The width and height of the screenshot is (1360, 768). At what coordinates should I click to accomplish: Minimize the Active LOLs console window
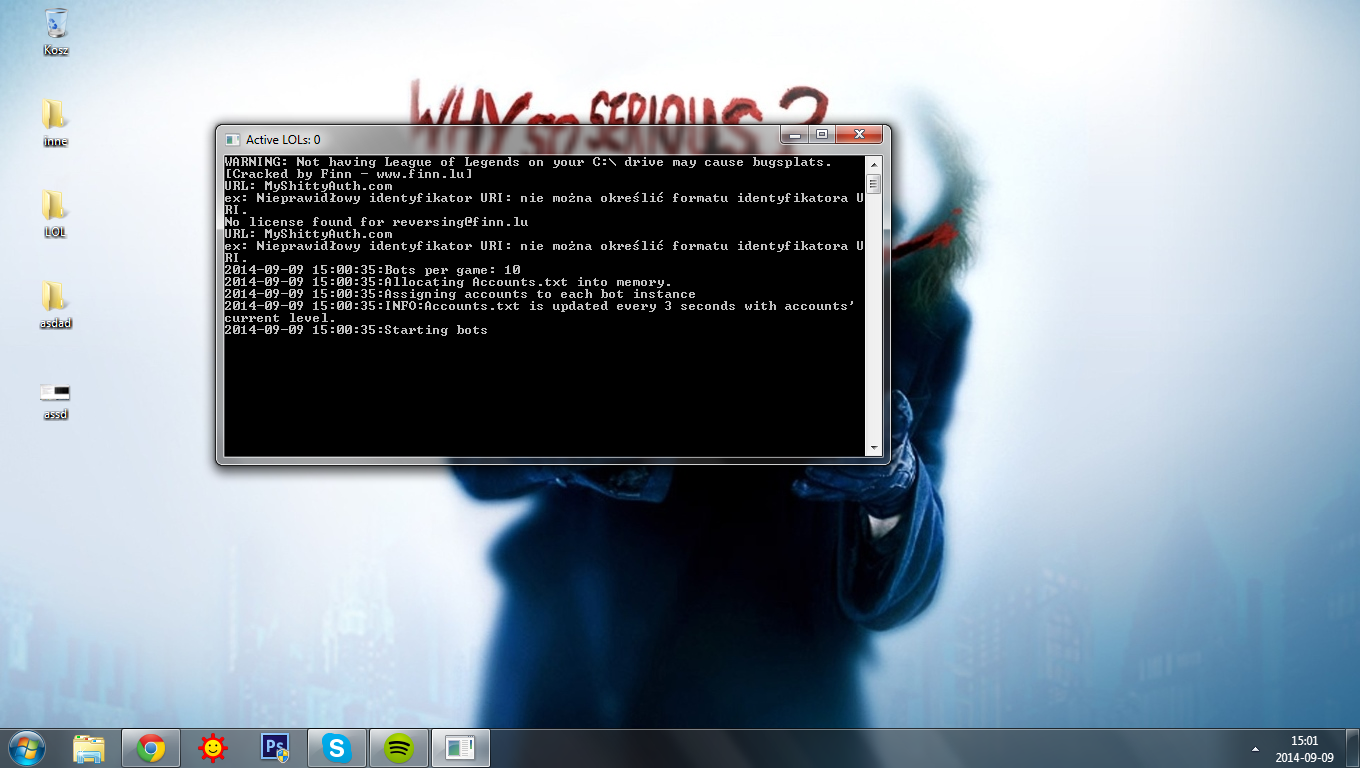[x=795, y=135]
